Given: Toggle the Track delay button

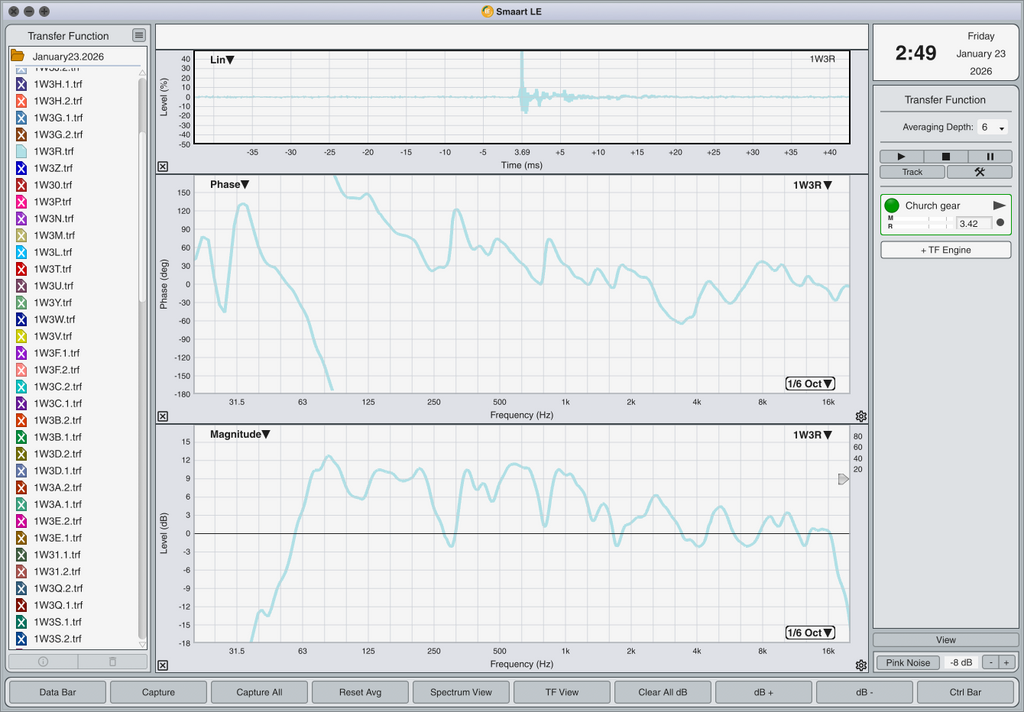Looking at the screenshot, I should tap(912, 172).
